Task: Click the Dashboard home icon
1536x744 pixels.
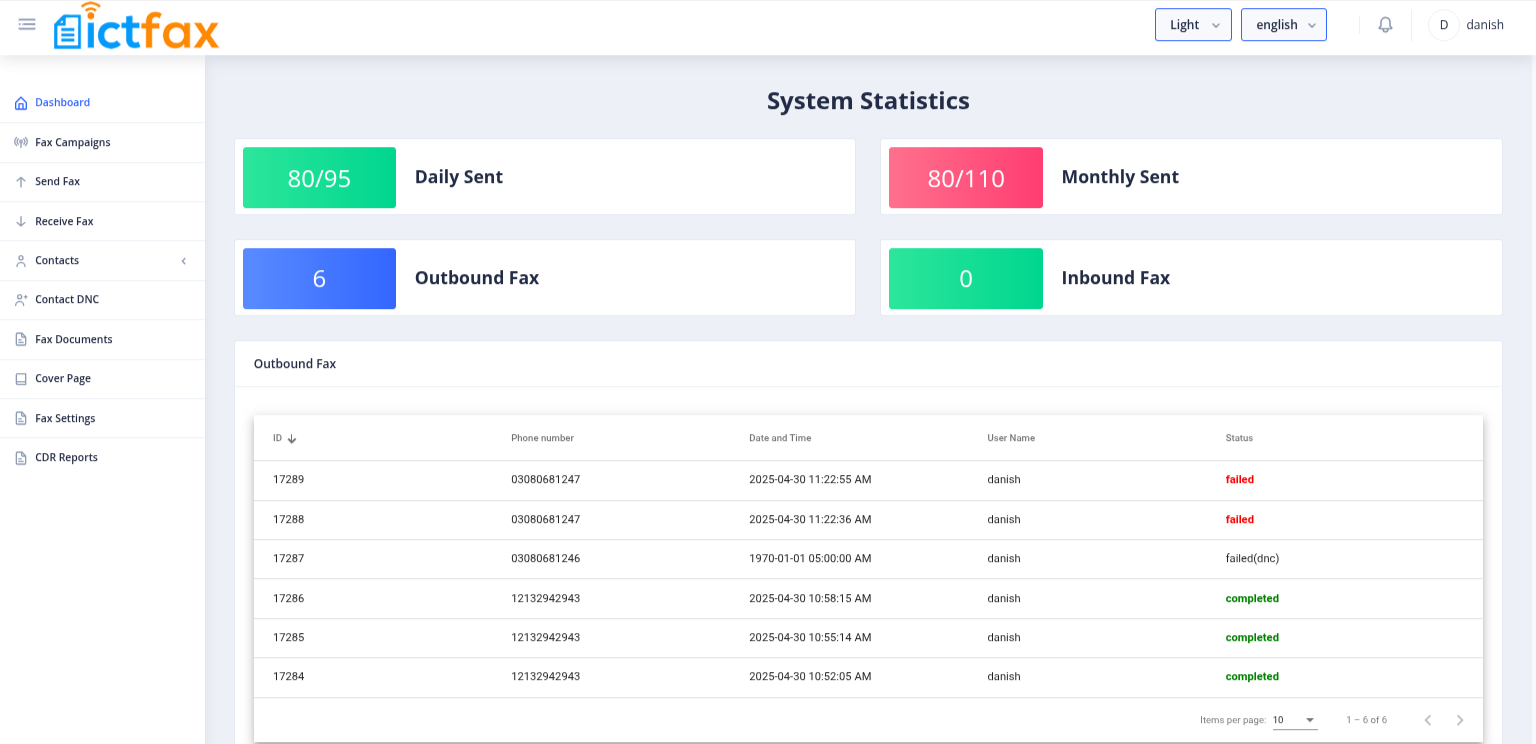Action: coord(21,103)
